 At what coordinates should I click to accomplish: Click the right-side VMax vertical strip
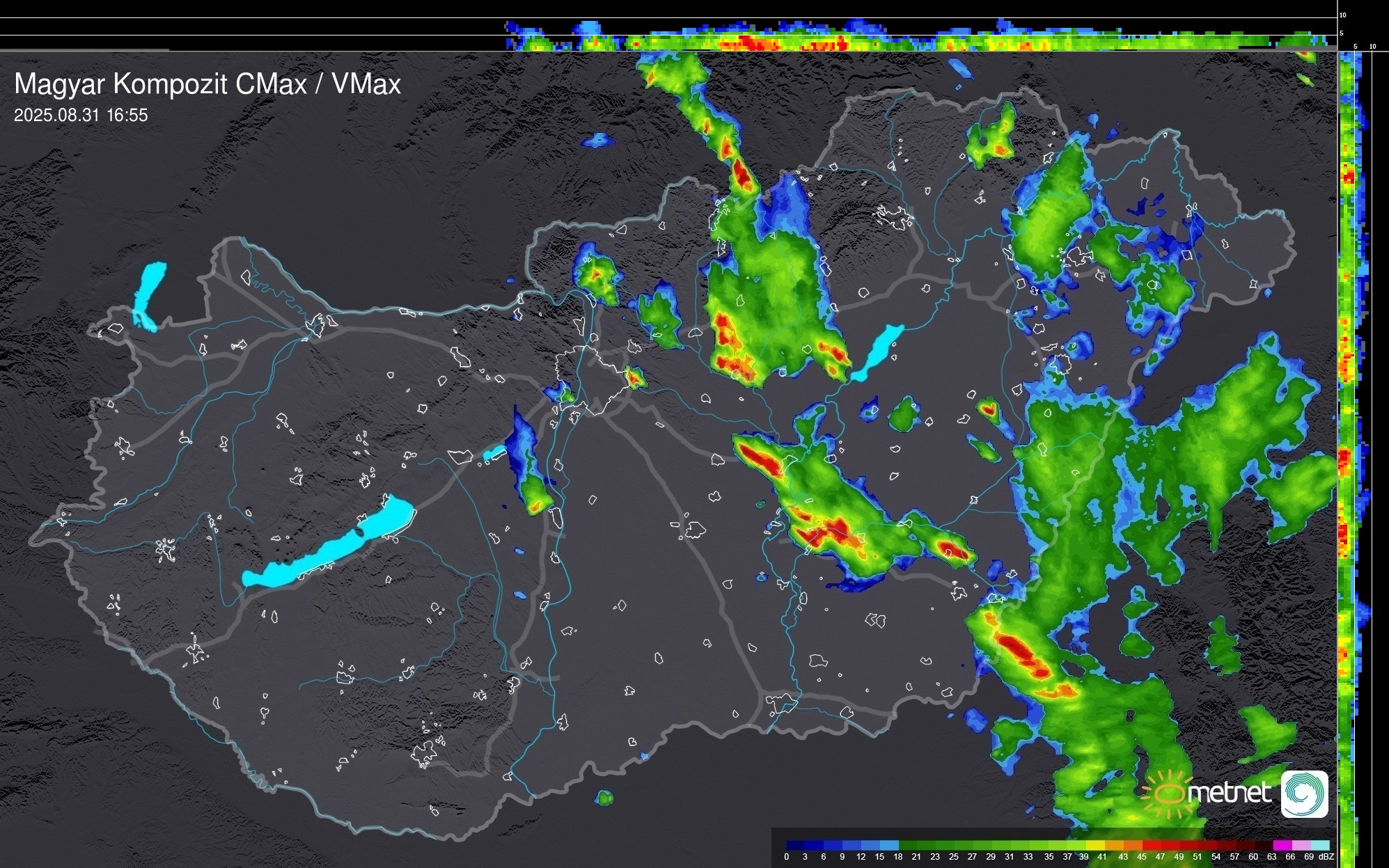(x=1348, y=418)
